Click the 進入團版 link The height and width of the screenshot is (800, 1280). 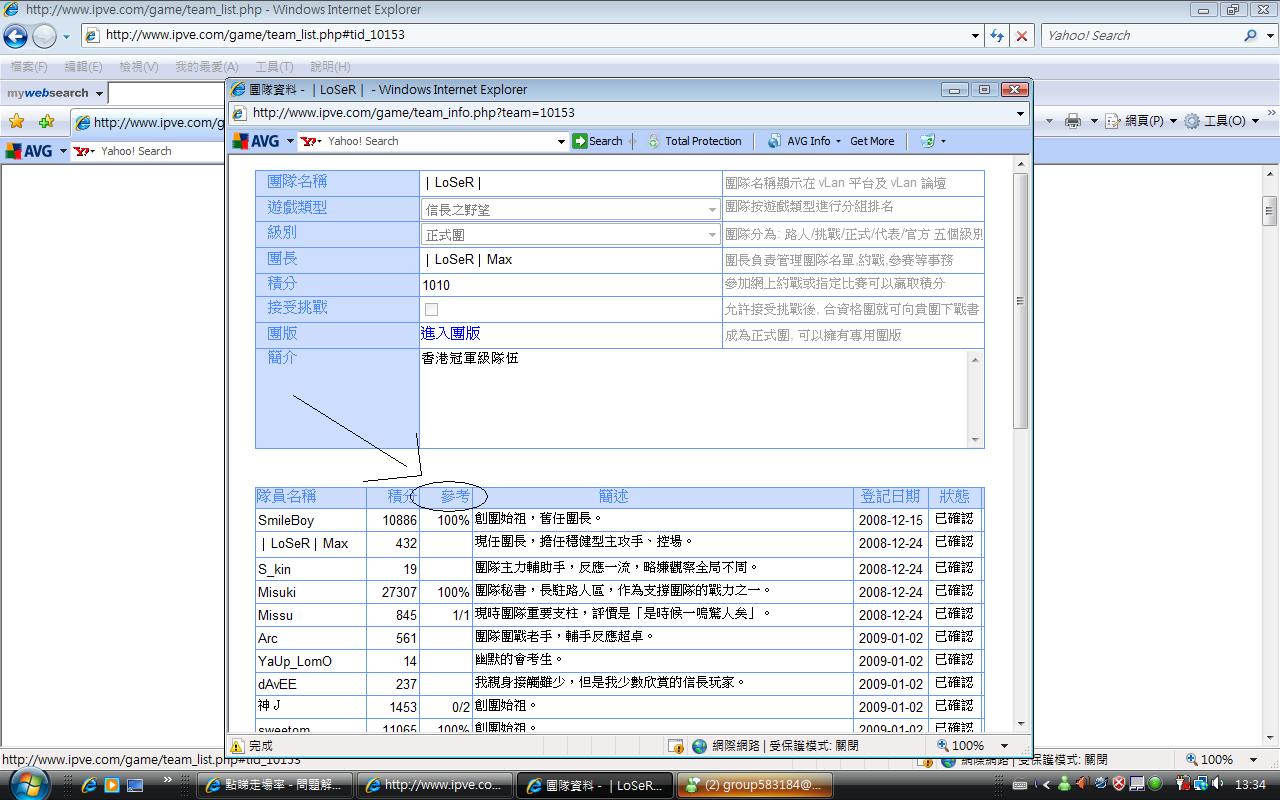(450, 333)
